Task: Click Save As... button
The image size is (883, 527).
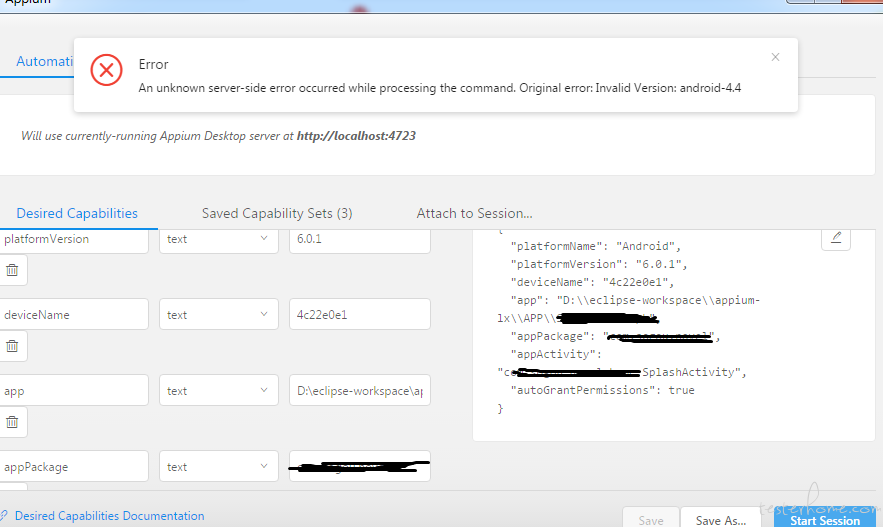Action: click(720, 519)
